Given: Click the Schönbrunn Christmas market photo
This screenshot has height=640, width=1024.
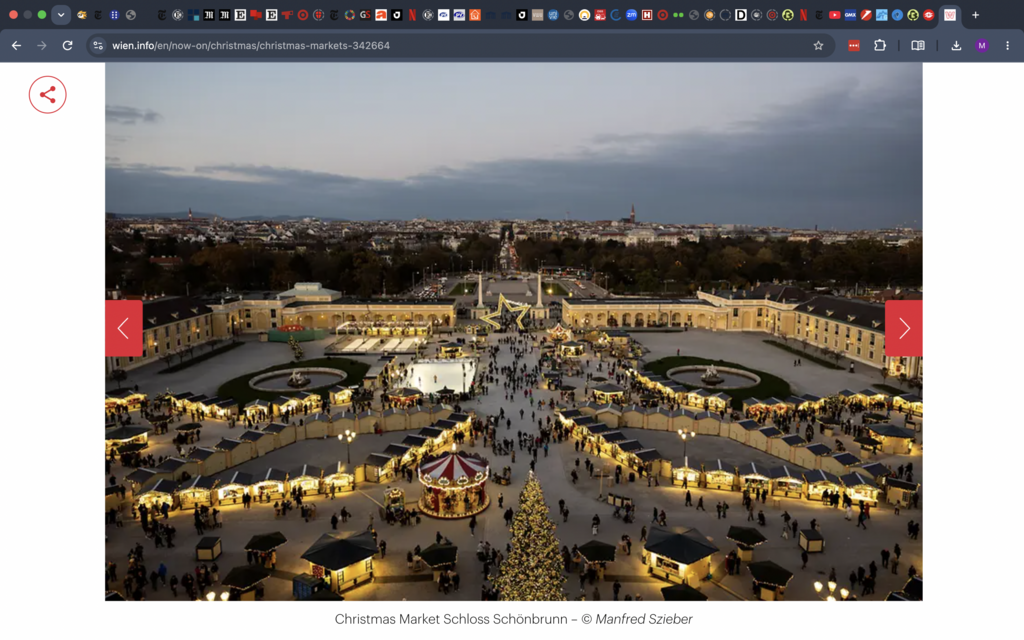Looking at the screenshot, I should [x=514, y=332].
